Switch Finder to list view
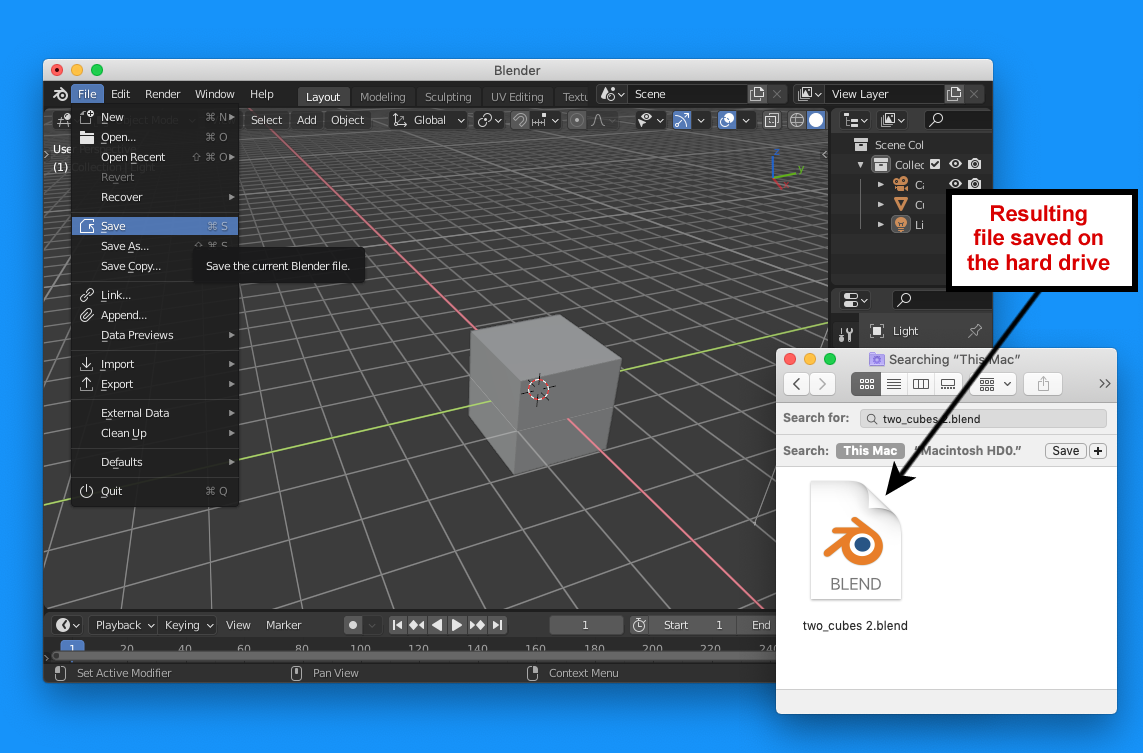 [894, 383]
